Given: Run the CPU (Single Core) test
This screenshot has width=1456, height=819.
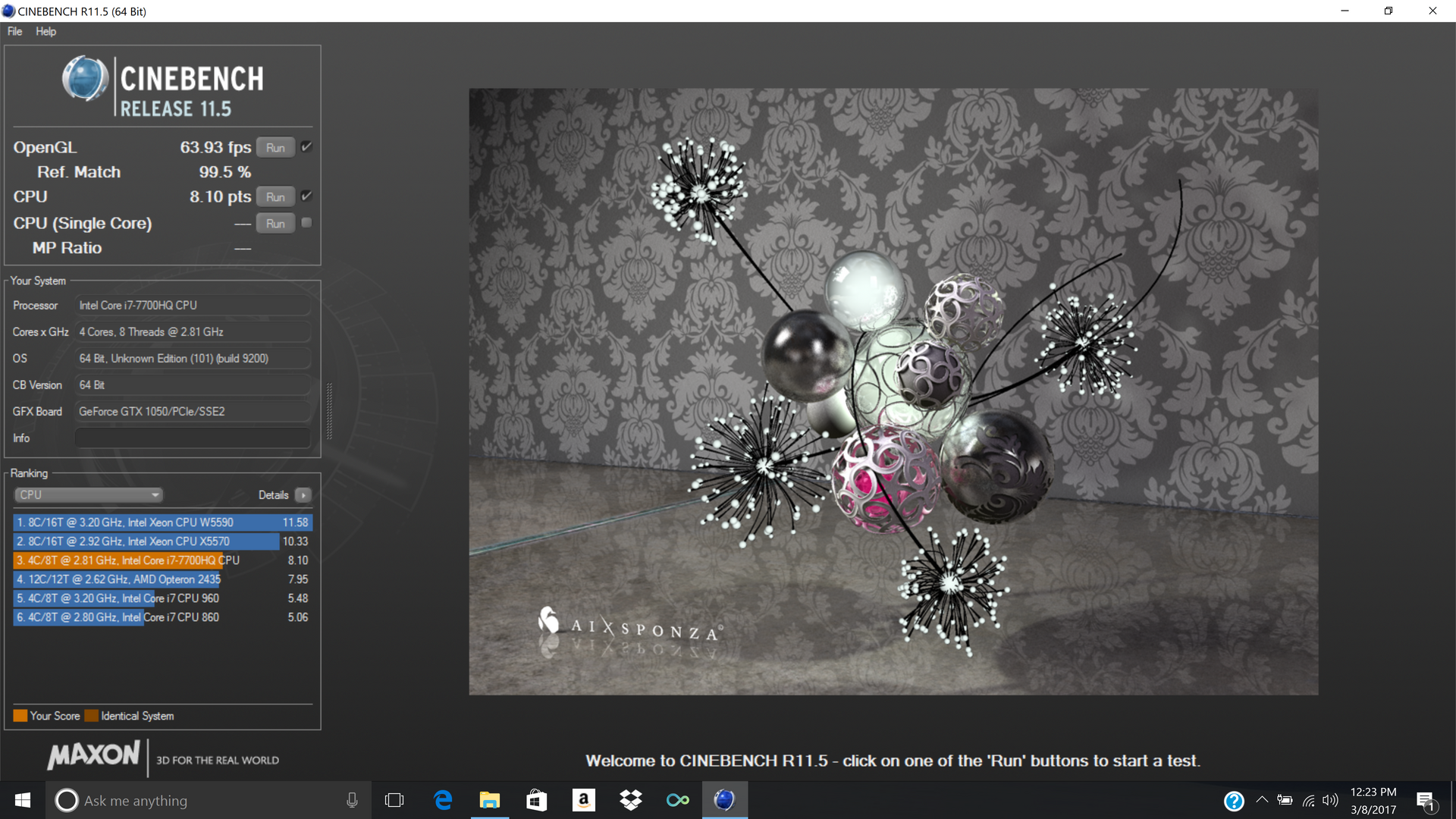Looking at the screenshot, I should click(x=275, y=224).
